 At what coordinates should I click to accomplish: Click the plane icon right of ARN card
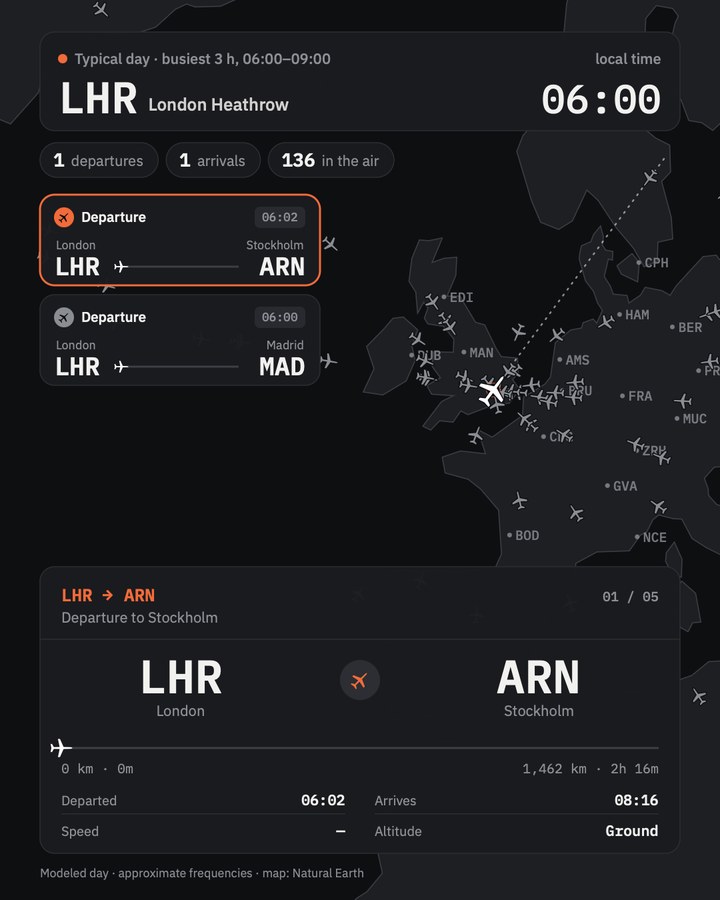point(330,243)
